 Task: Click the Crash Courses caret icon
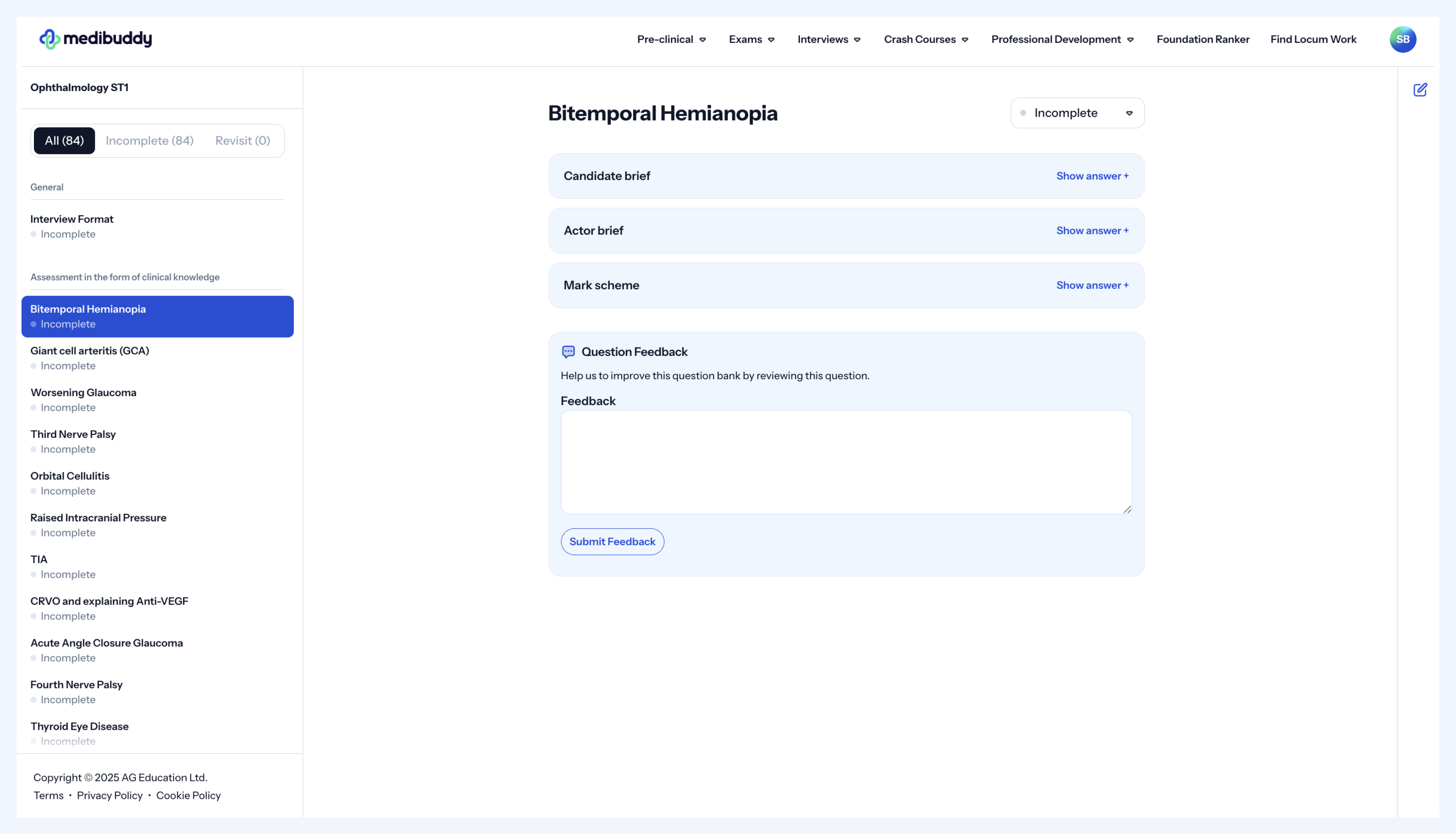point(965,39)
